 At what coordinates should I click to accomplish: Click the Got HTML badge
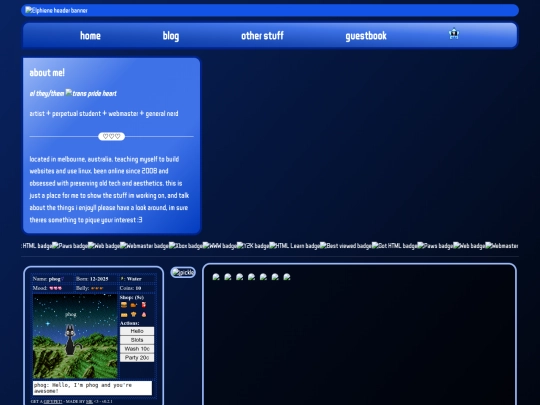tap(394, 246)
